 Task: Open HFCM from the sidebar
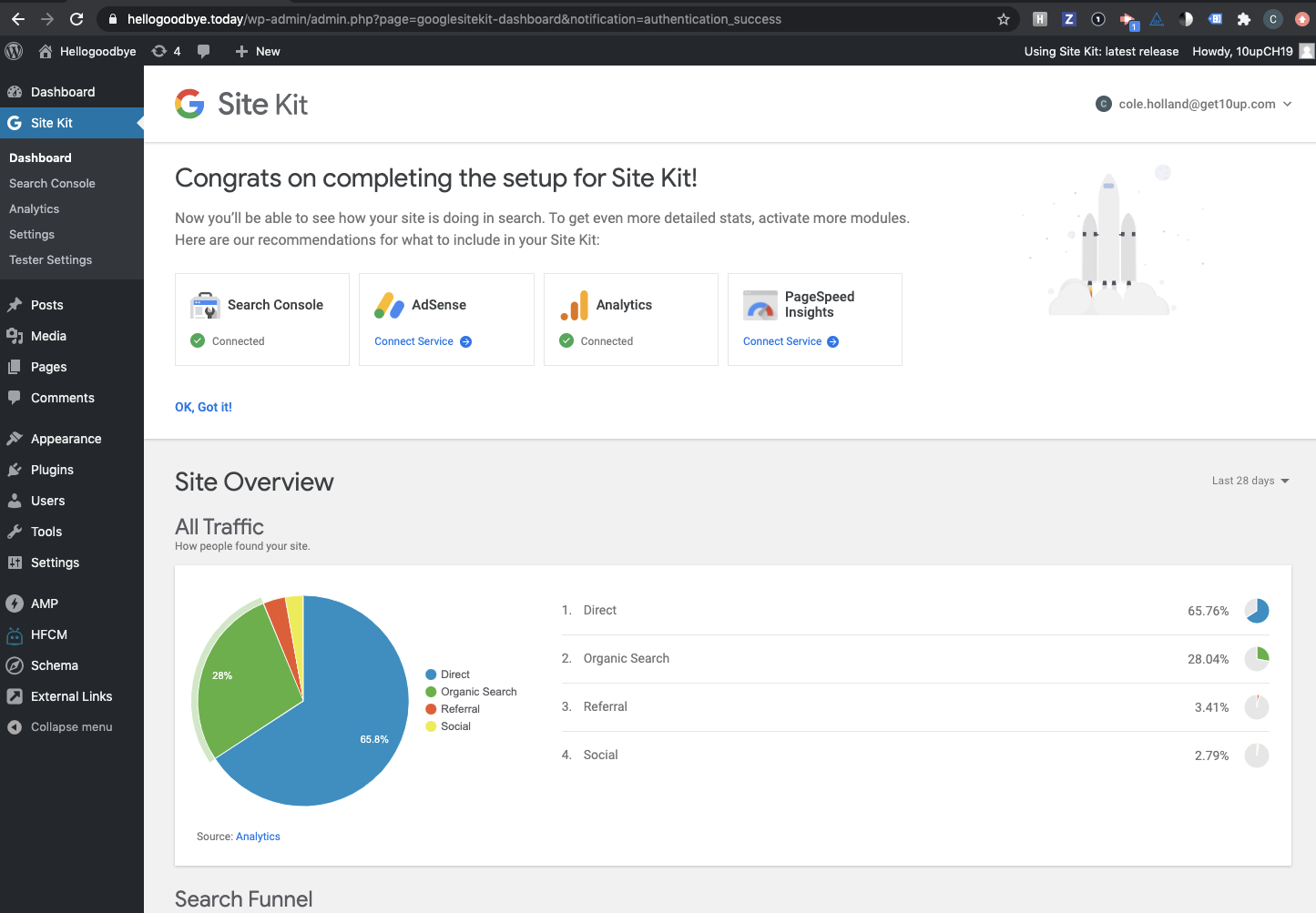pyautogui.click(x=72, y=634)
